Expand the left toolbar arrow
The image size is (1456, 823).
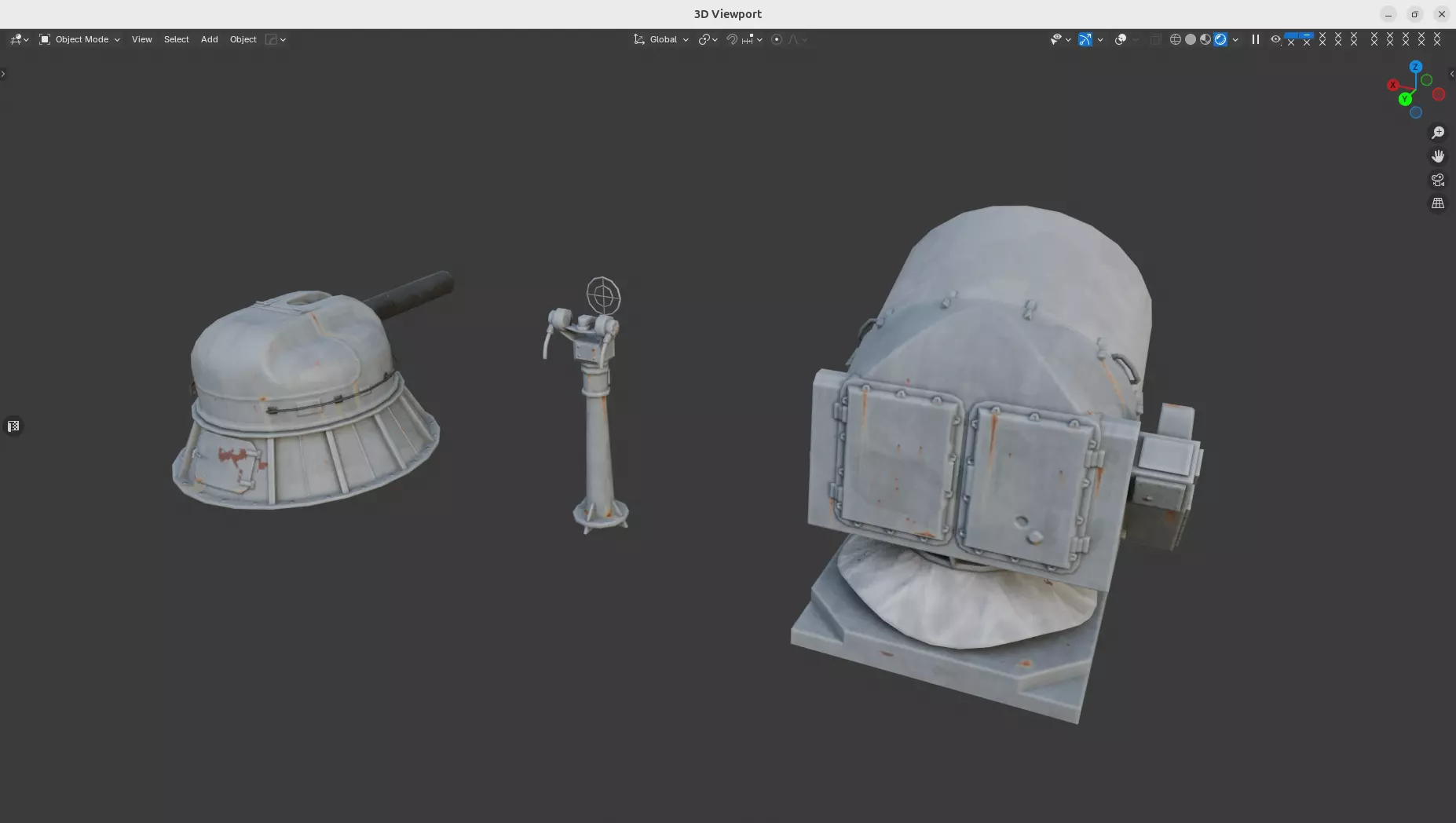(3, 74)
